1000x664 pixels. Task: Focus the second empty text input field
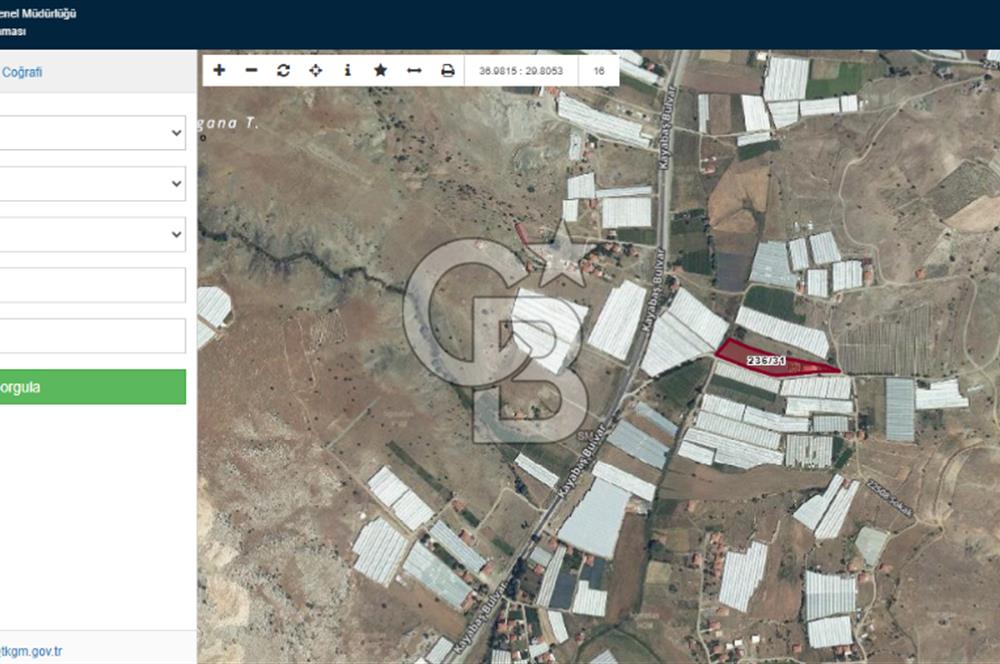92,336
